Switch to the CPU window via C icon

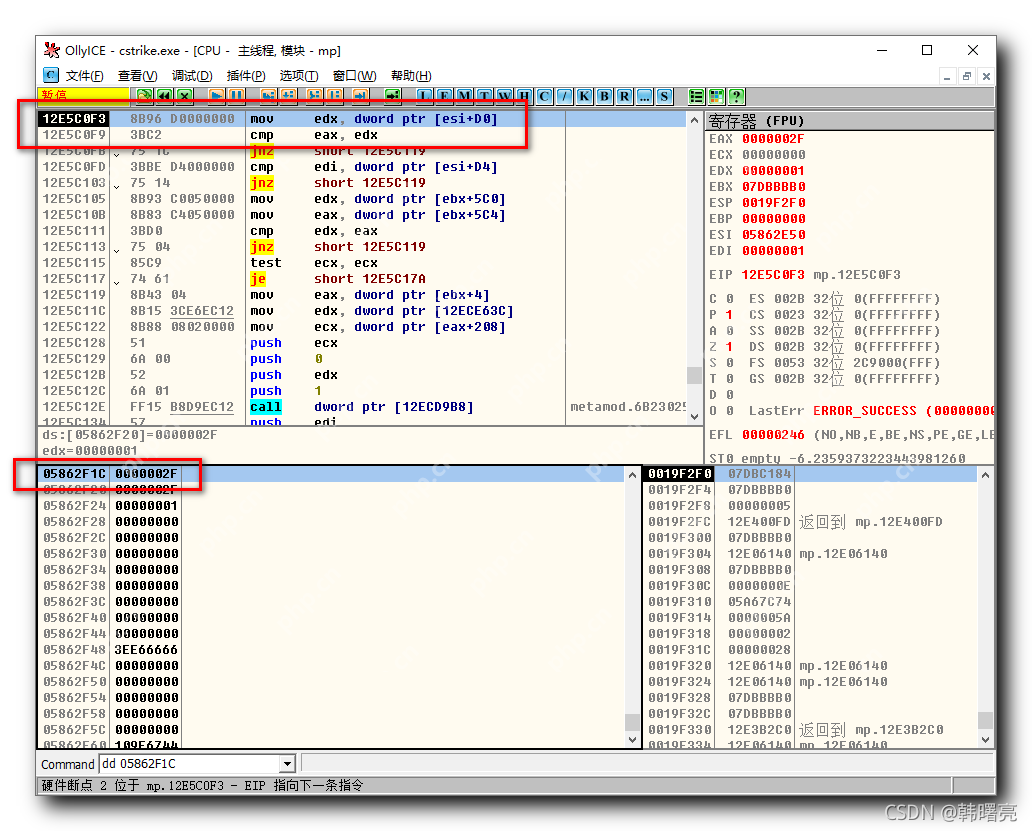[543, 96]
